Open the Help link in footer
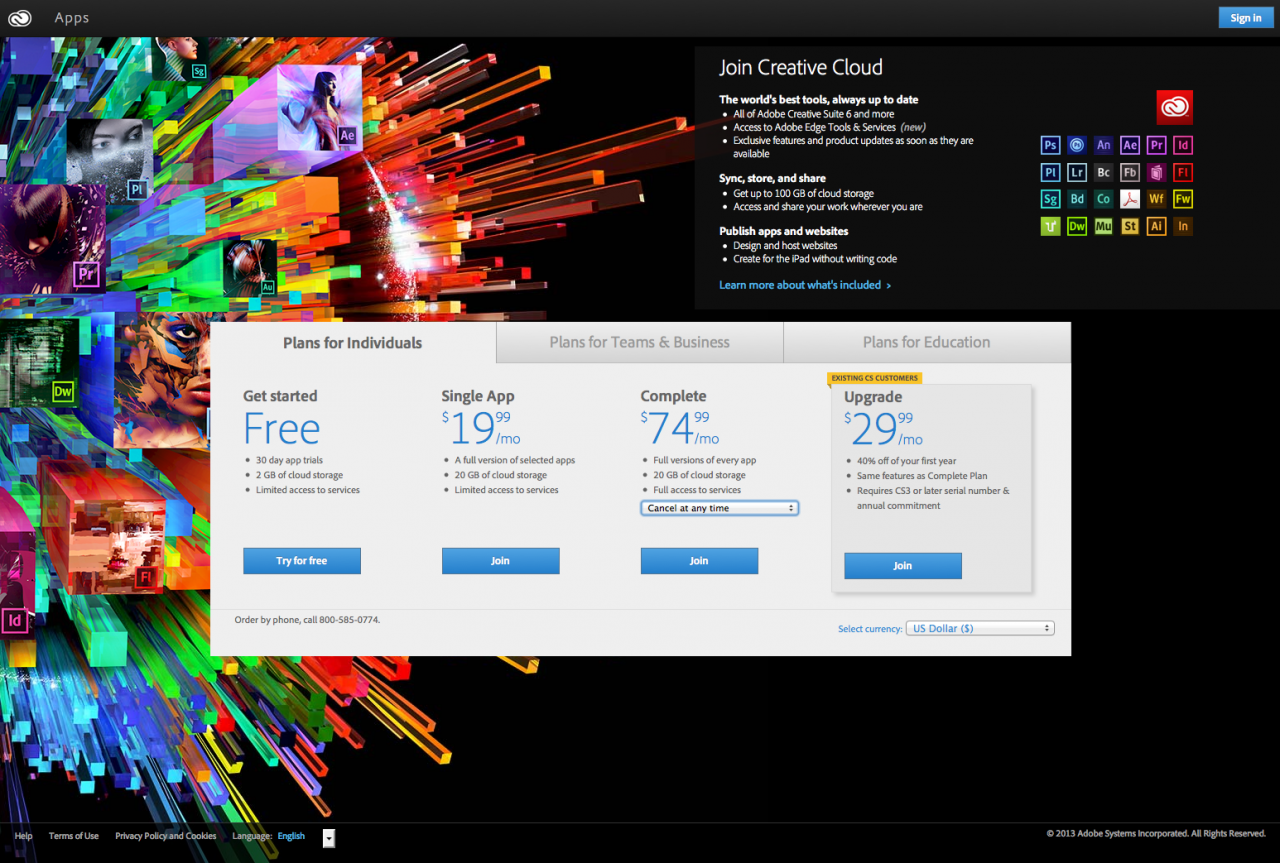Viewport: 1280px width, 863px height. 24,836
